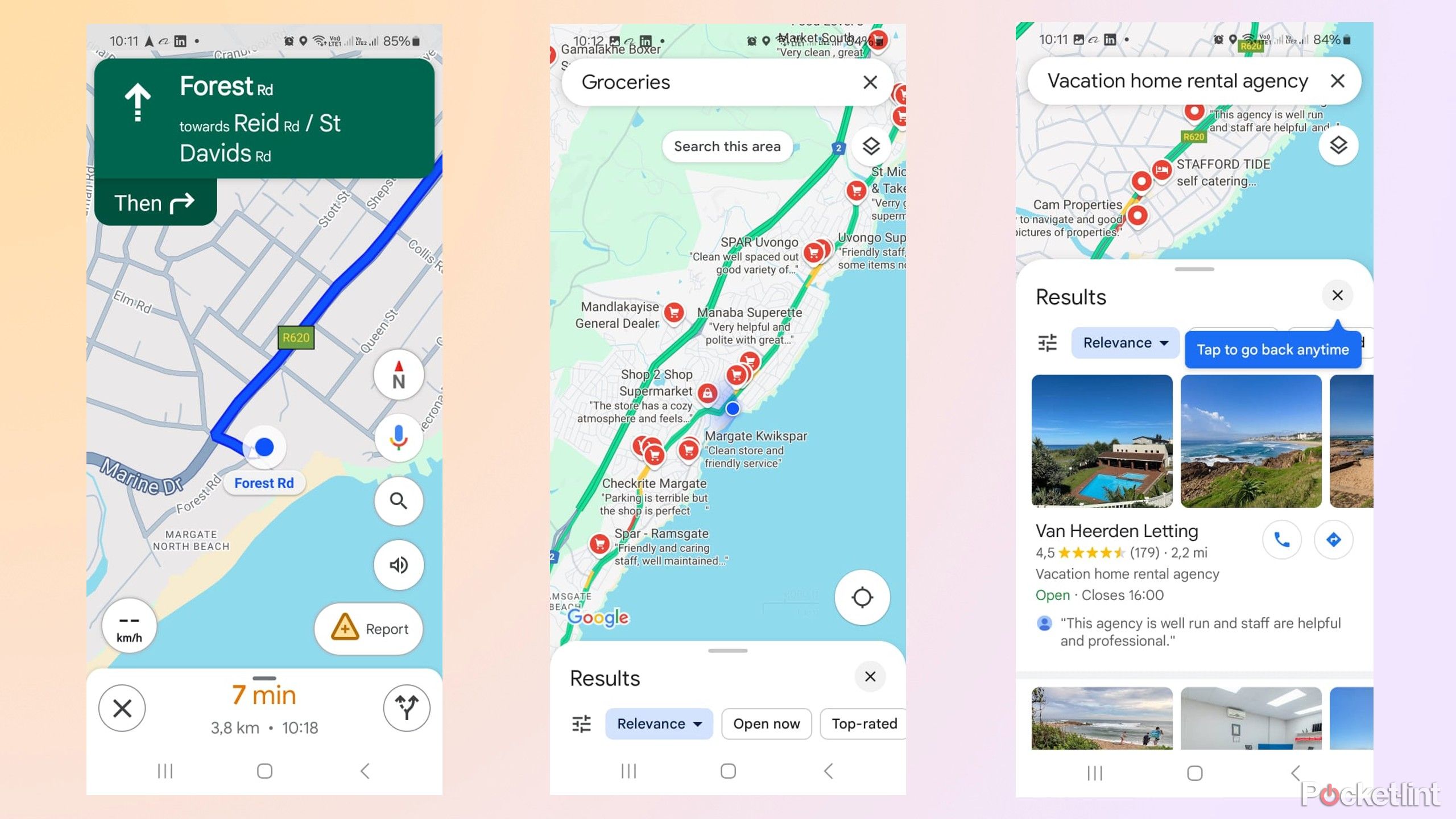Tap the phone call icon for Van Heerden Letting
Viewport: 1456px width, 819px height.
coord(1282,540)
